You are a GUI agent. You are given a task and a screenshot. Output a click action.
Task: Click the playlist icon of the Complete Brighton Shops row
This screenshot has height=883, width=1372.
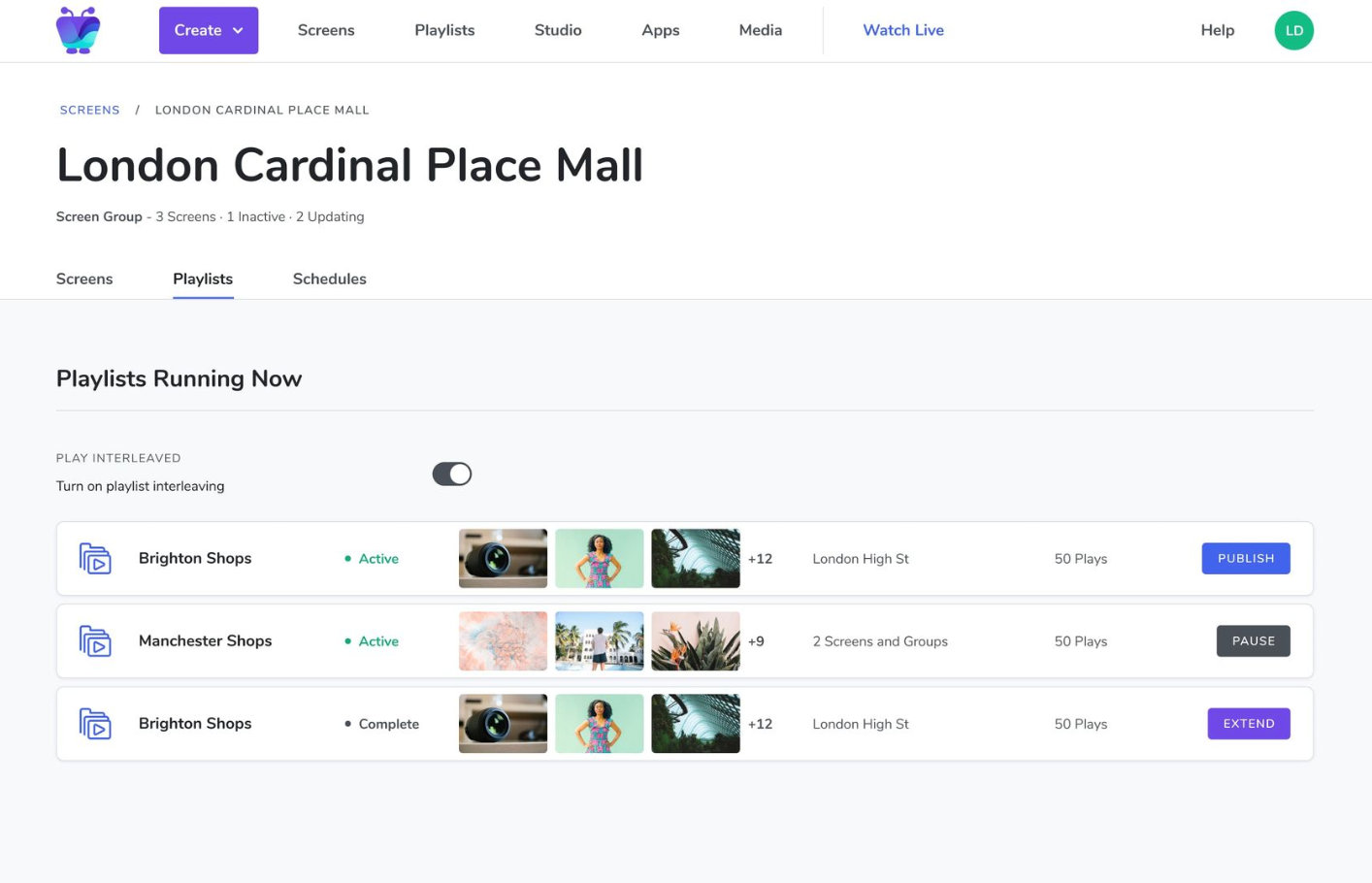coord(95,724)
